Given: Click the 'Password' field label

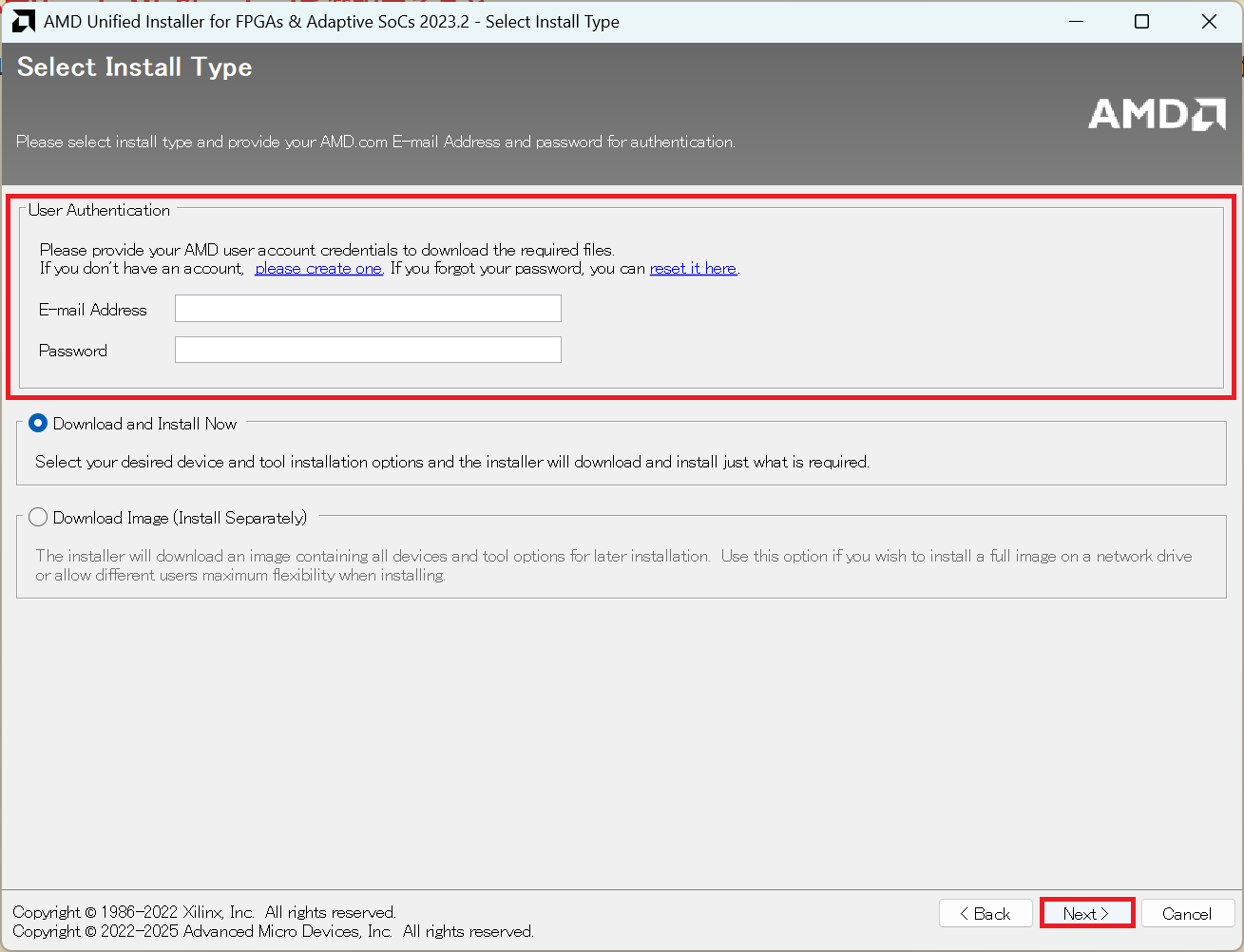Looking at the screenshot, I should [x=73, y=351].
